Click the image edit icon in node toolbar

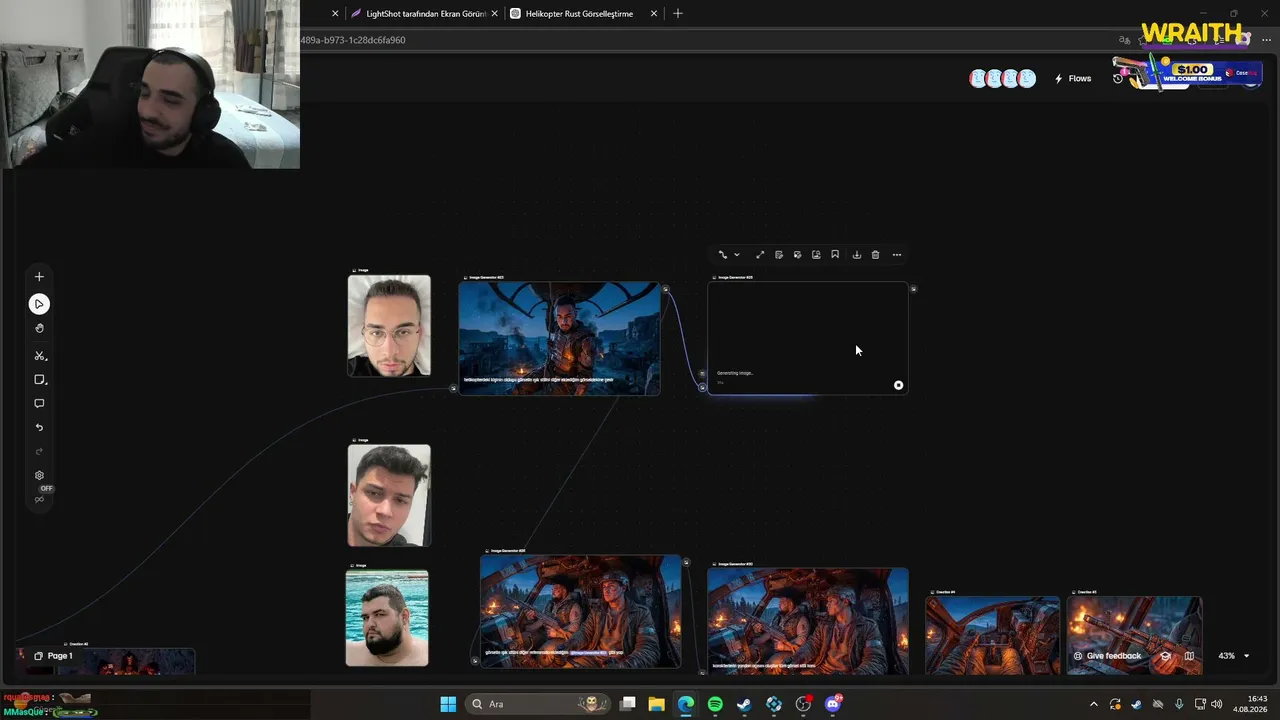point(797,255)
